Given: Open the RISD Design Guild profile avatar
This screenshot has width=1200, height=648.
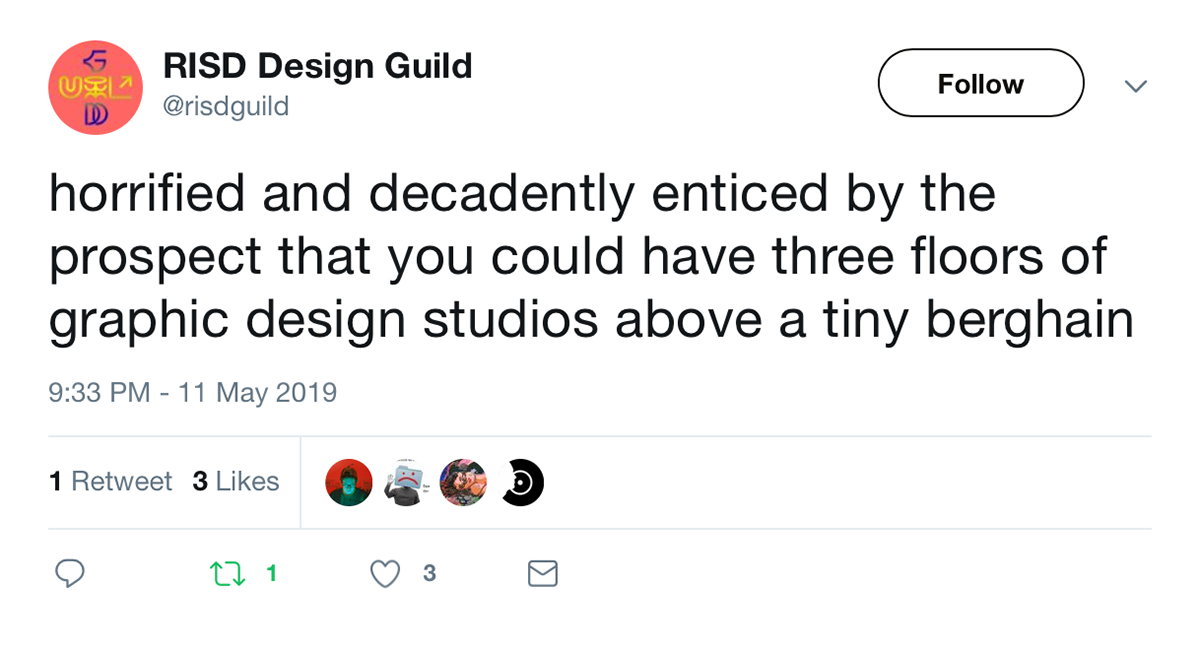Looking at the screenshot, I should pos(96,87).
